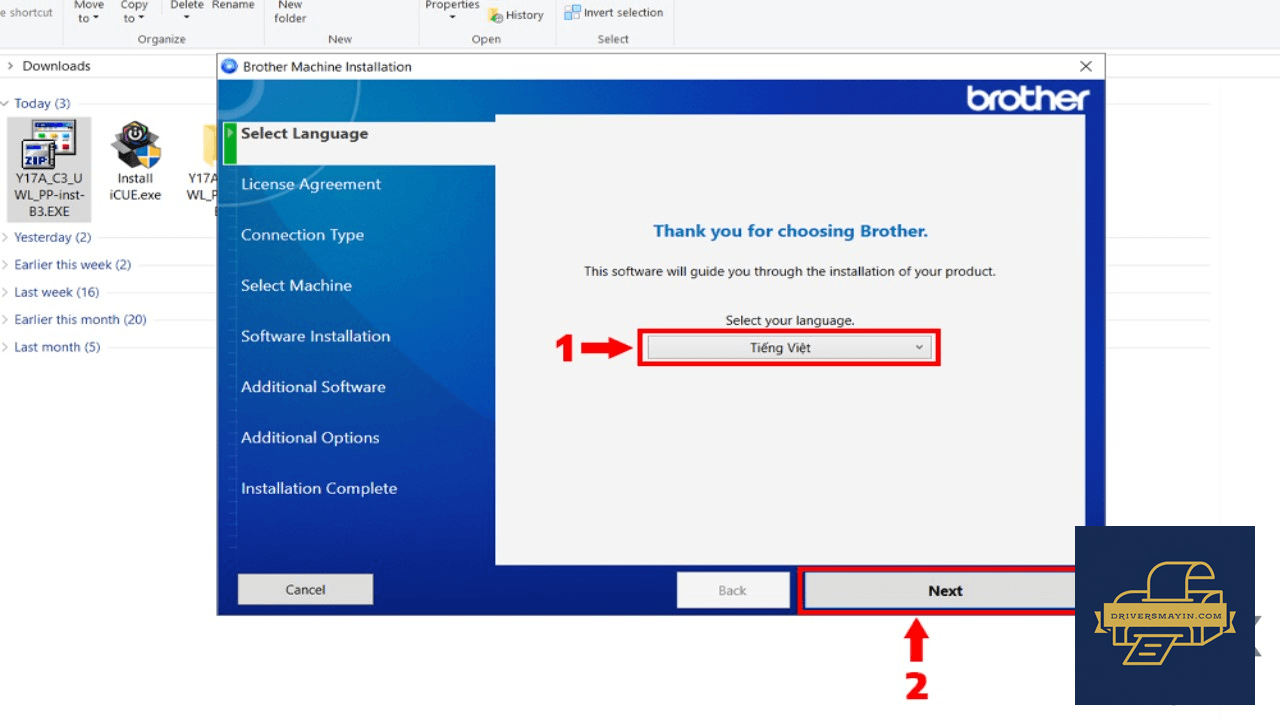1280x720 pixels.
Task: Click the Brother installer title bar icon
Action: pyautogui.click(x=230, y=67)
